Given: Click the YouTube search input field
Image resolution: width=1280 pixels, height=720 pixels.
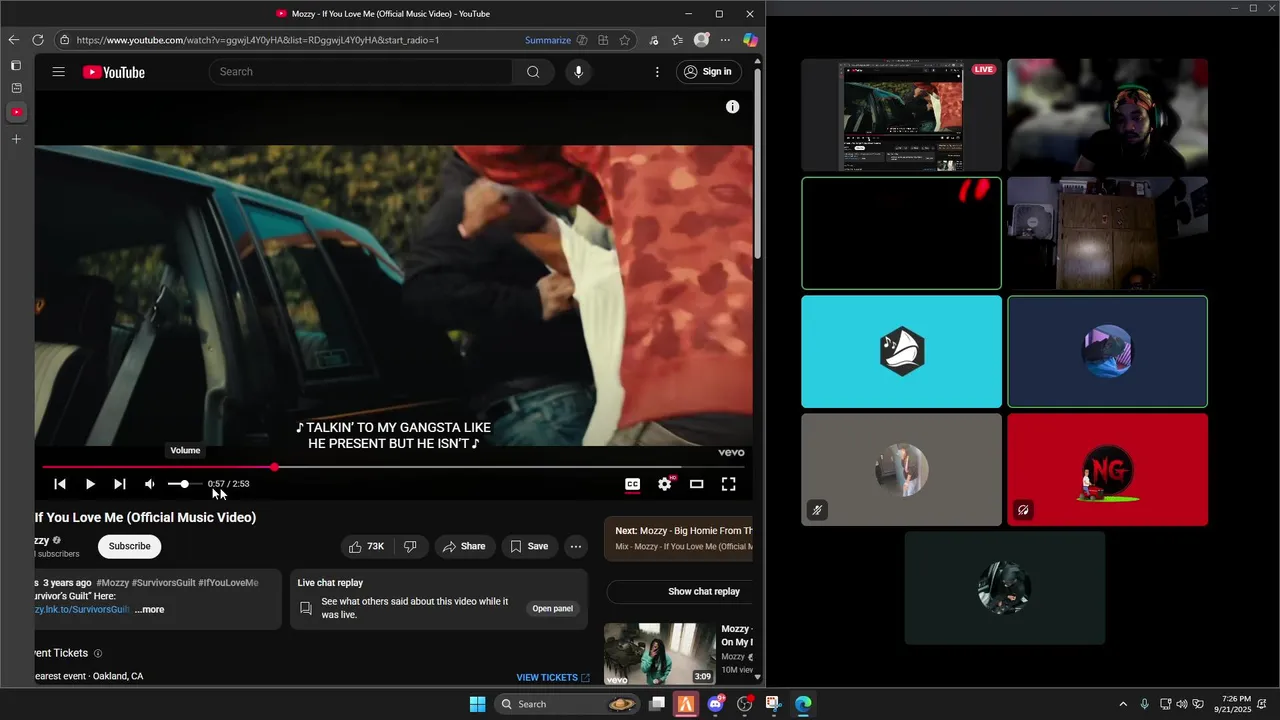Looking at the screenshot, I should pyautogui.click(x=361, y=72).
